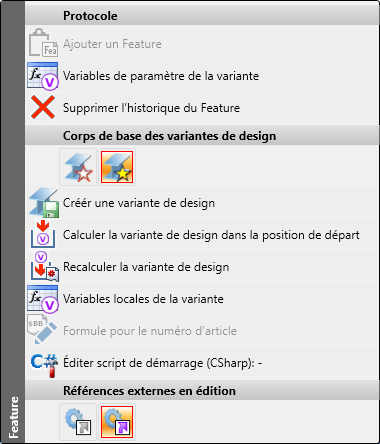Toggle external references off (grey arrow gear)
The height and width of the screenshot is (444, 380).
click(78, 422)
